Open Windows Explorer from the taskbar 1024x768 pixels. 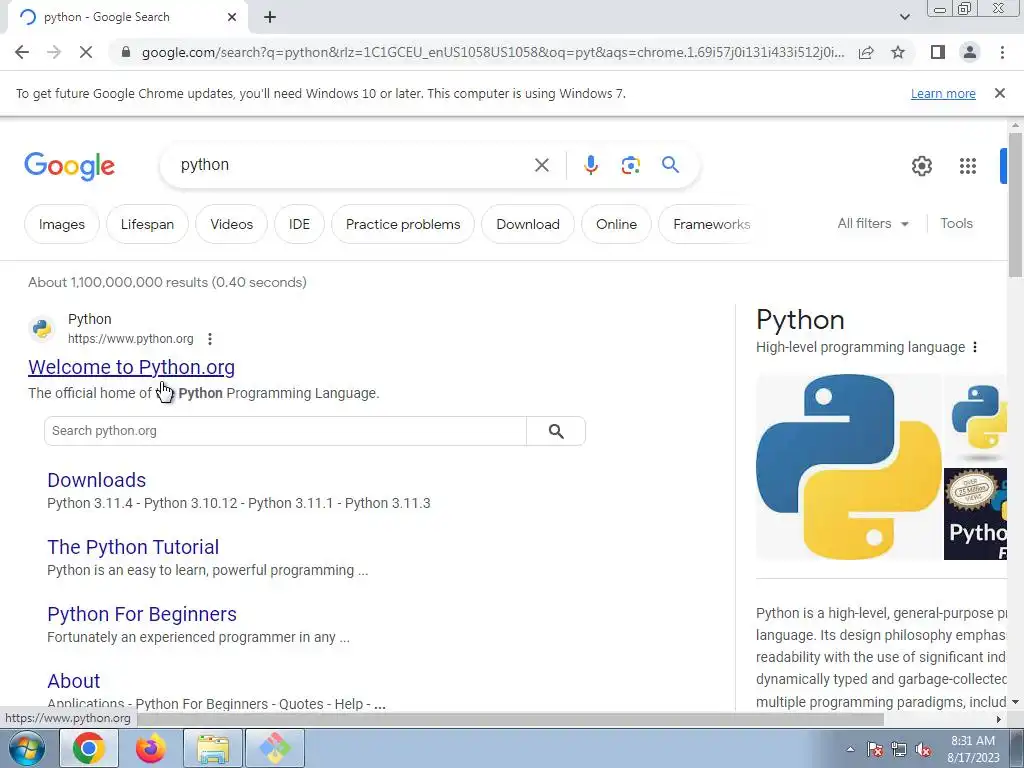pos(213,748)
